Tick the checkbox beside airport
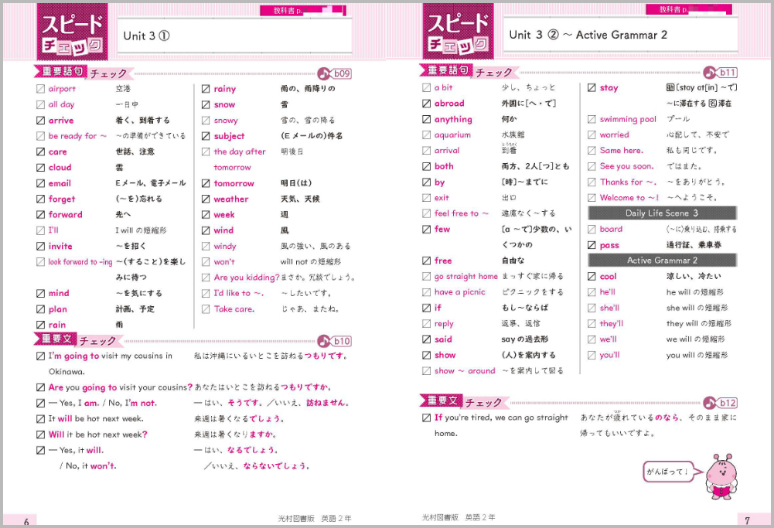Viewport: 774px width, 528px height. point(40,89)
